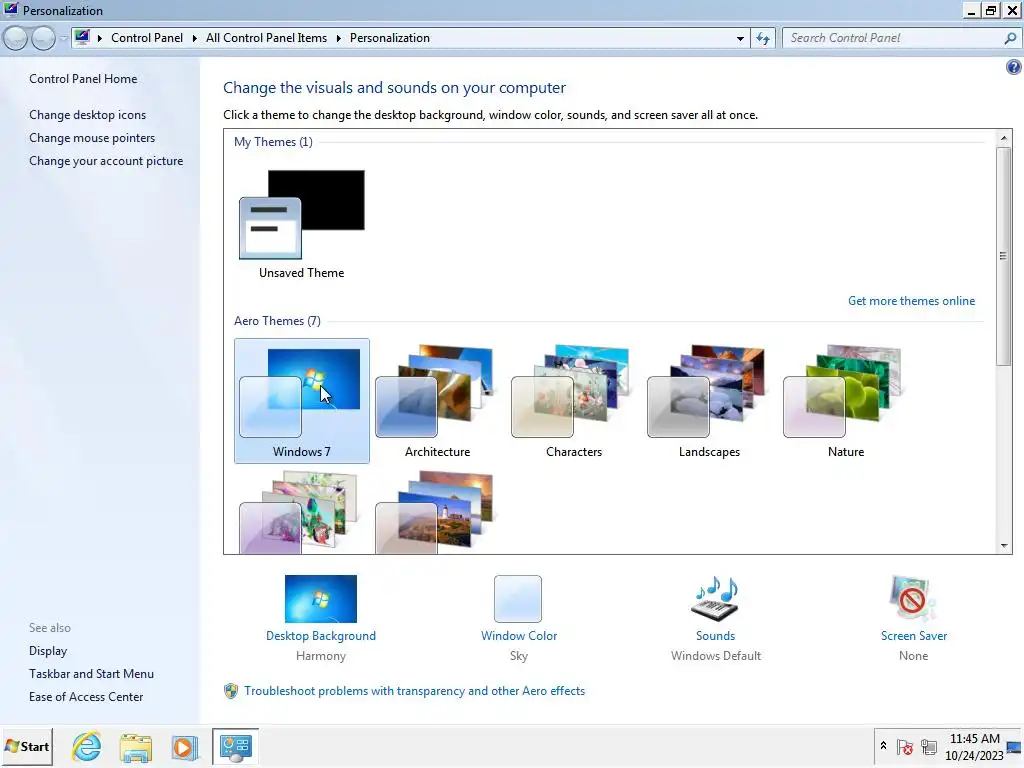Open the Start menu

(x=27, y=746)
